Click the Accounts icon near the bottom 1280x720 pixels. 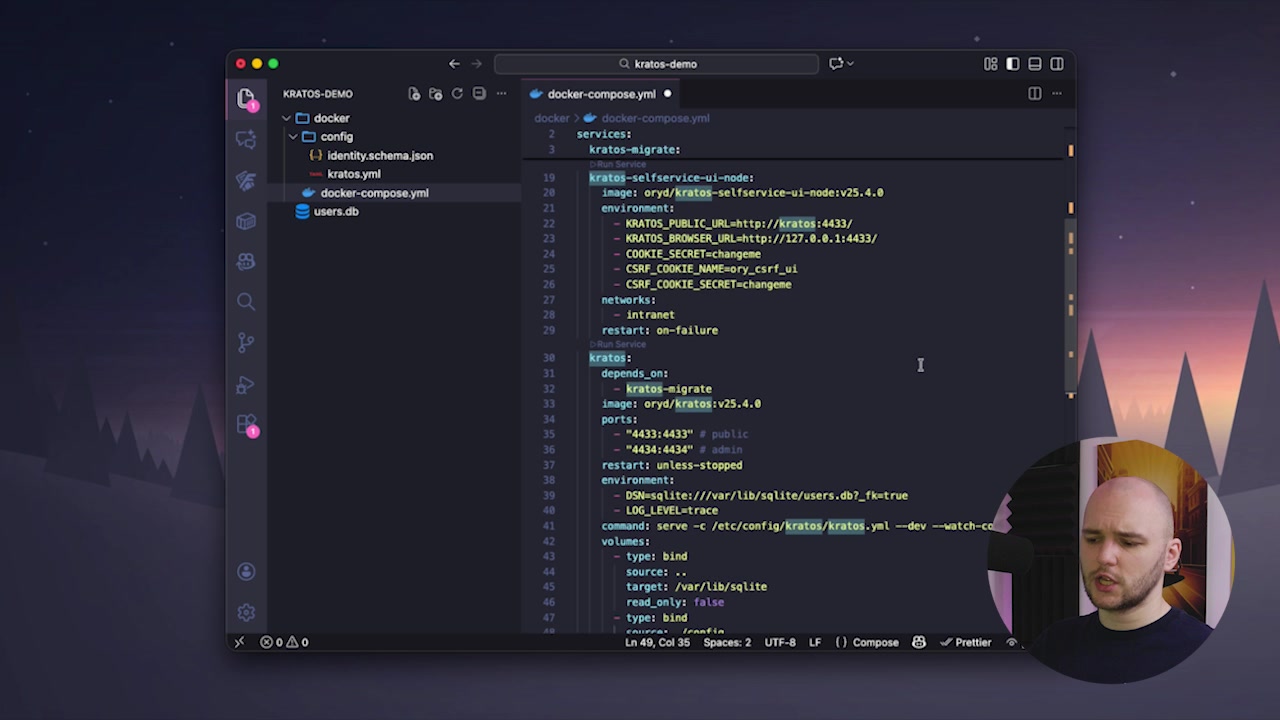[x=246, y=570]
